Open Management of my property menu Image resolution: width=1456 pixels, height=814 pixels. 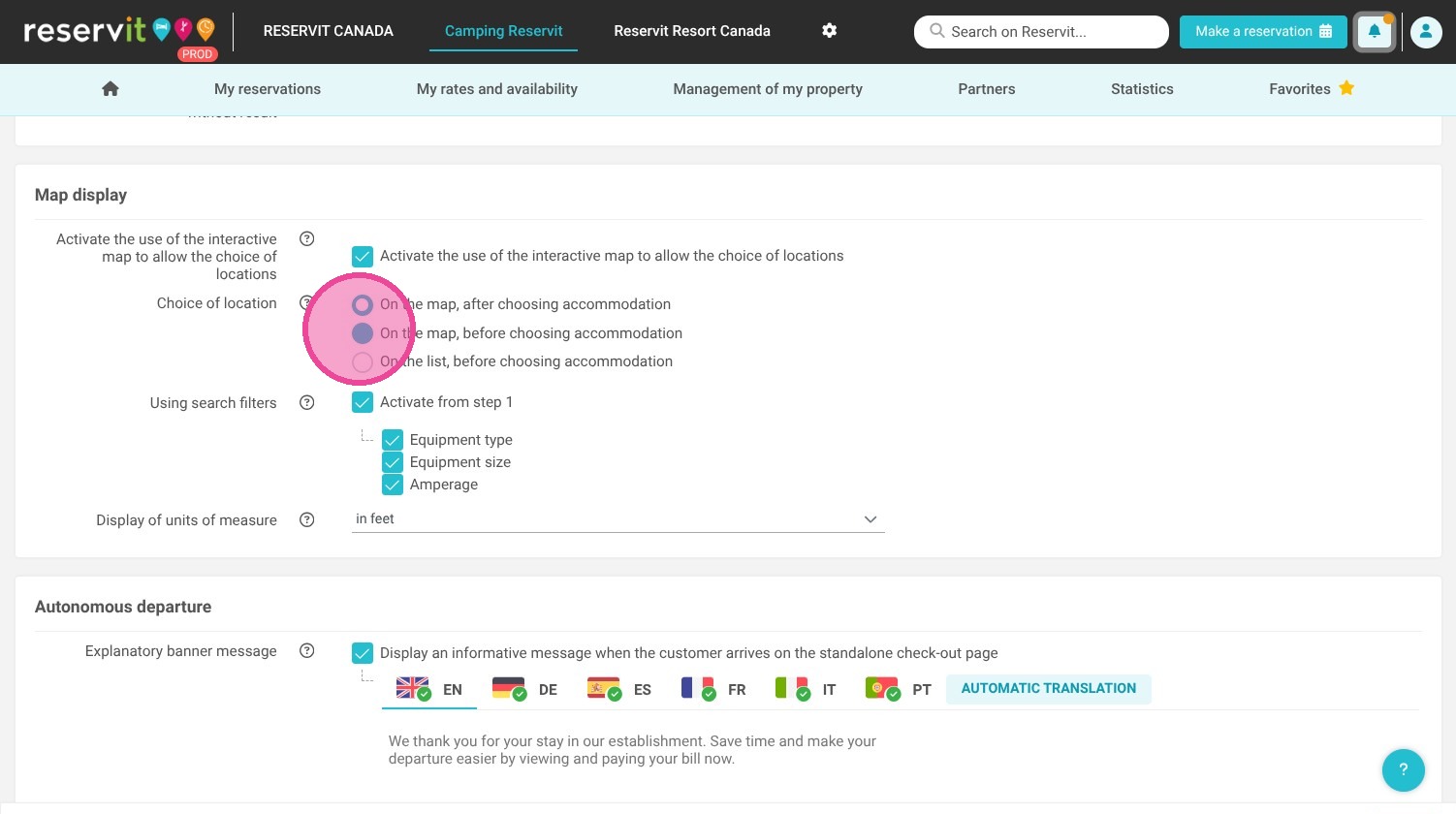[x=768, y=88]
